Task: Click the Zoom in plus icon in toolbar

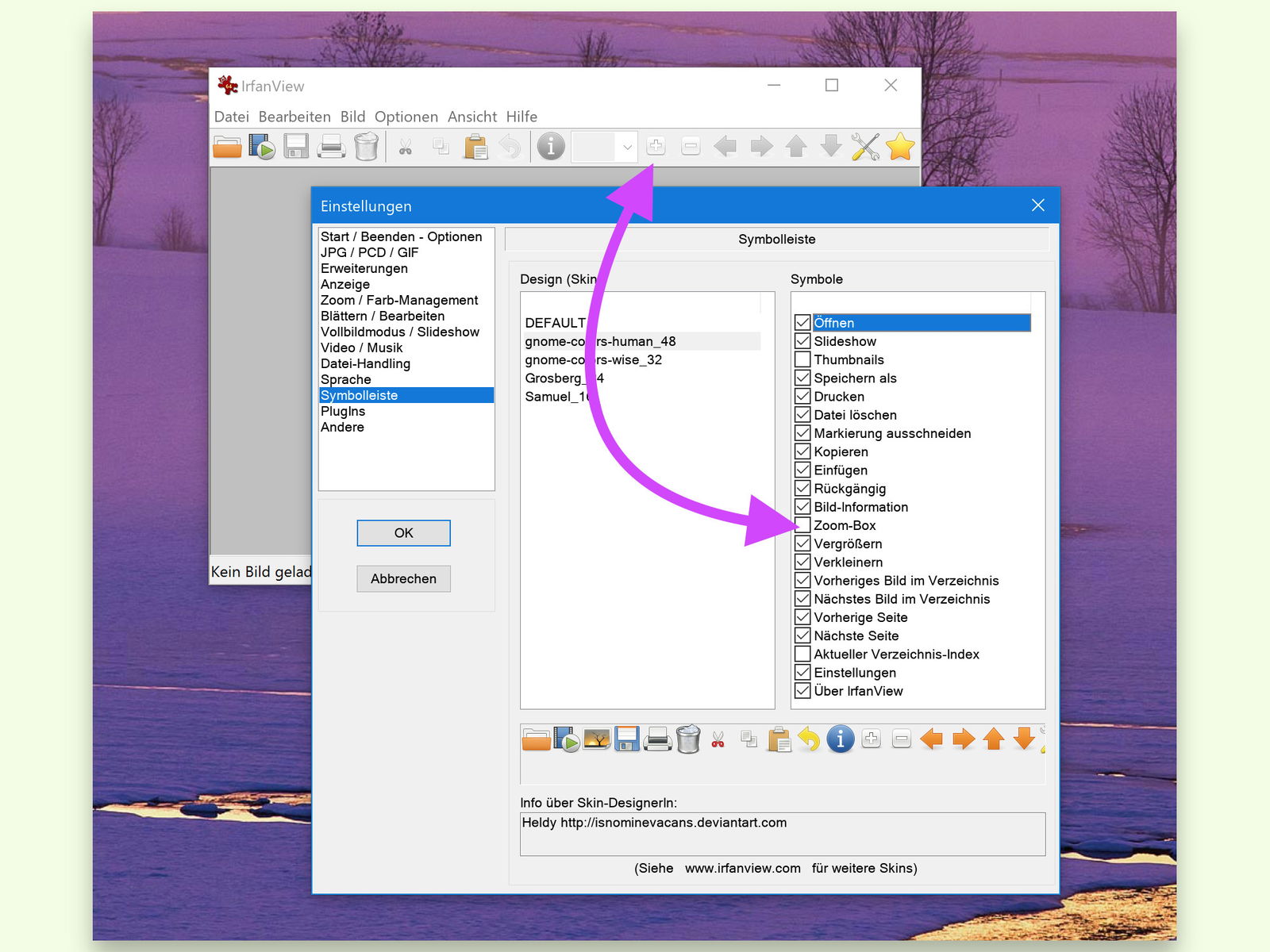Action: click(x=656, y=146)
